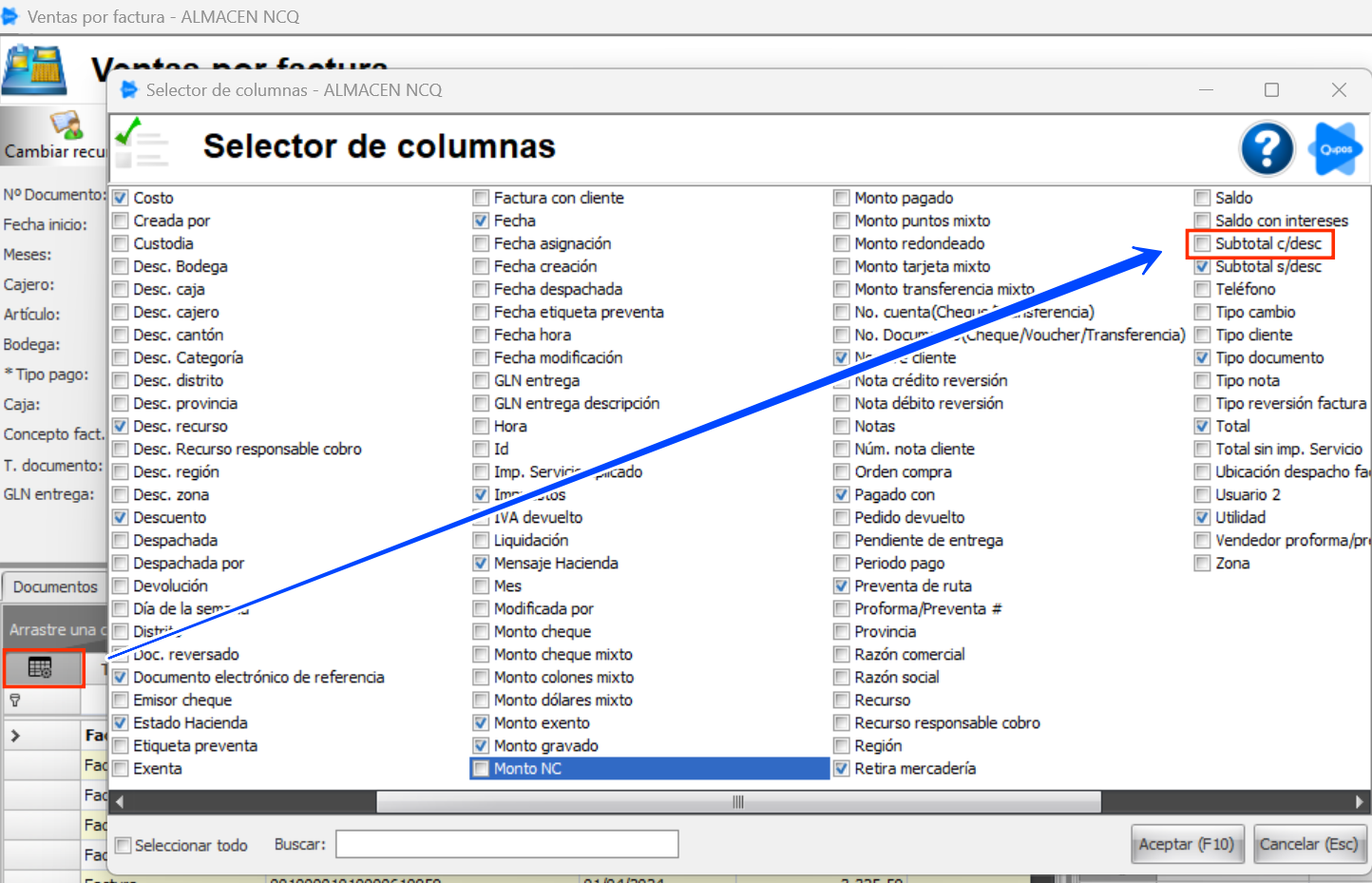This screenshot has height=883, width=1372.
Task: Click the horizontal scrollbar right arrow
Action: point(1359,802)
